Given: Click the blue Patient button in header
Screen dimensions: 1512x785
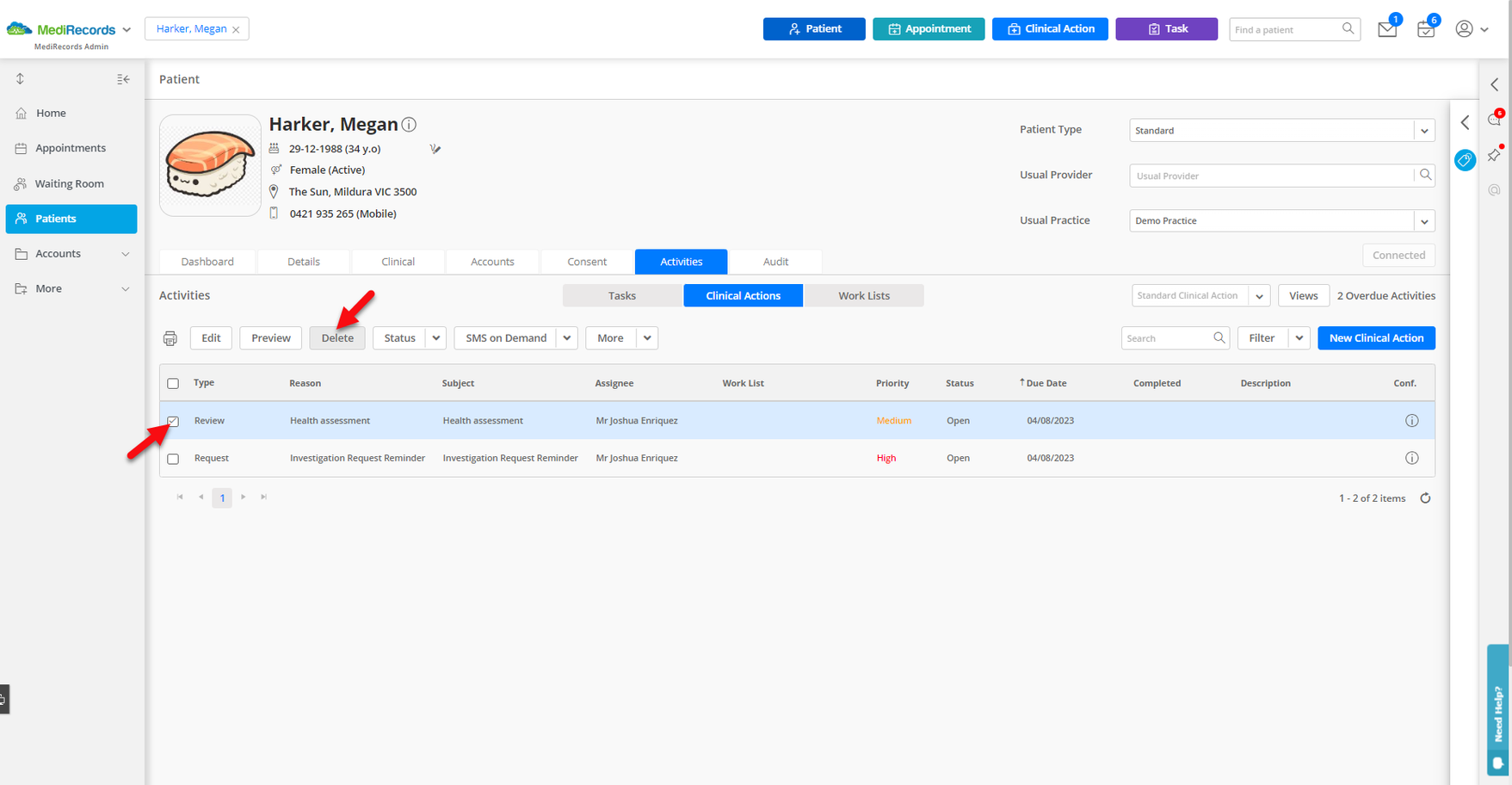Looking at the screenshot, I should click(814, 28).
